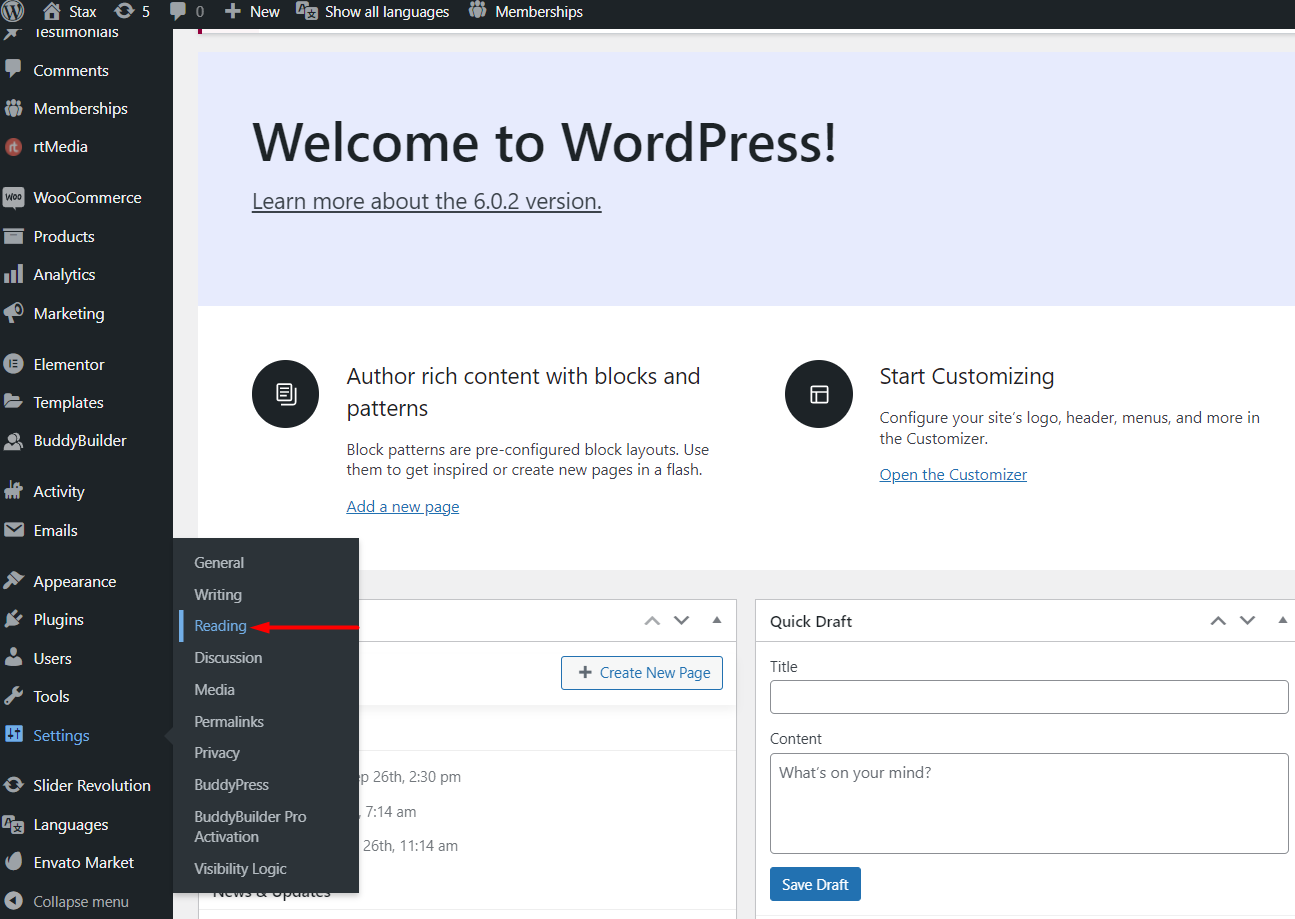Move the Quick Draft widget up using its arrow
Image resolution: width=1295 pixels, height=919 pixels.
point(1217,620)
